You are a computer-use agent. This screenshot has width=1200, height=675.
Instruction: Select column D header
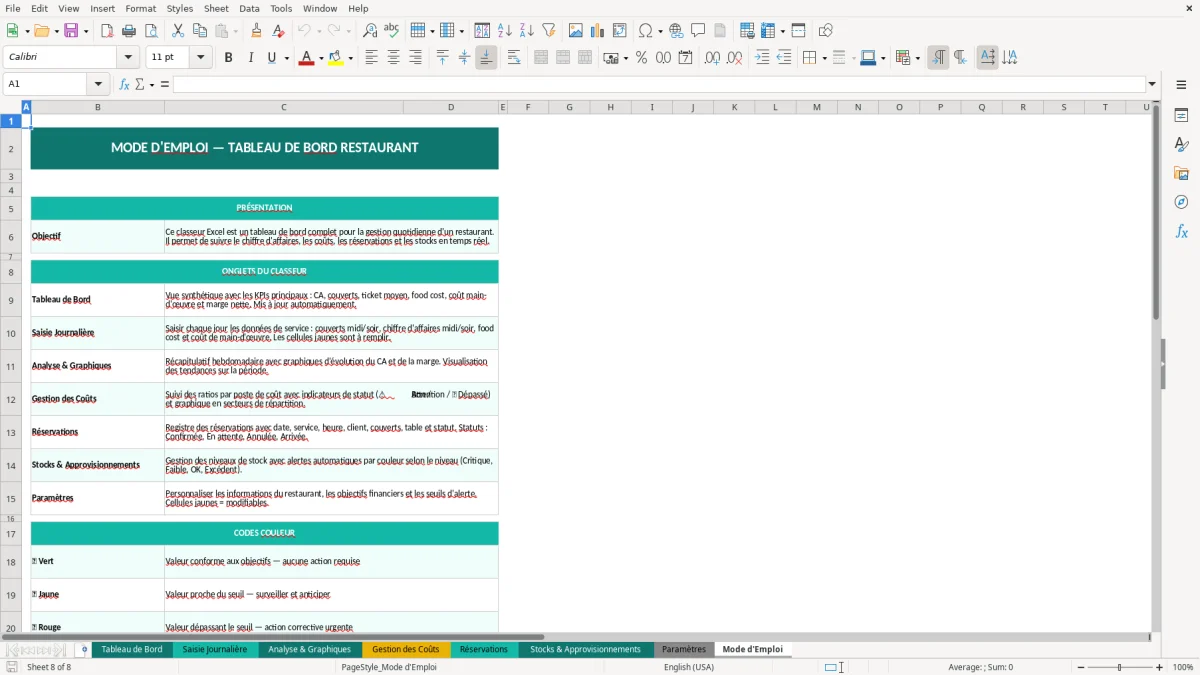(450, 107)
